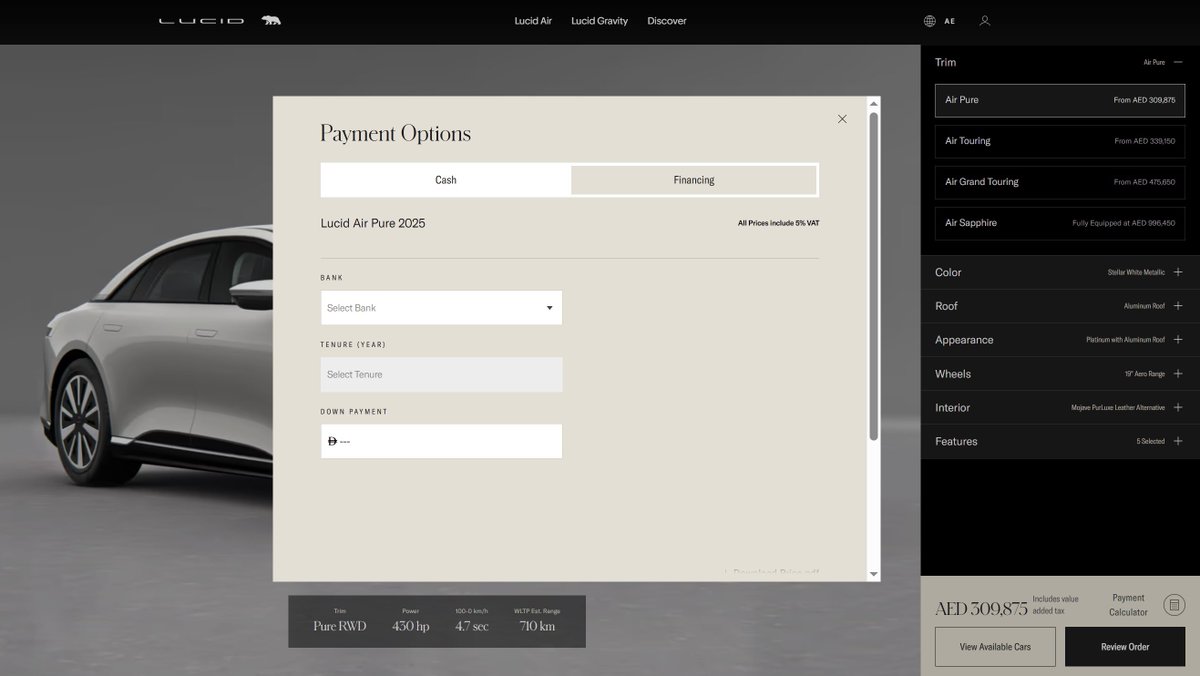This screenshot has width=1200, height=676.
Task: Expand the Color section
Action: click(x=1059, y=272)
